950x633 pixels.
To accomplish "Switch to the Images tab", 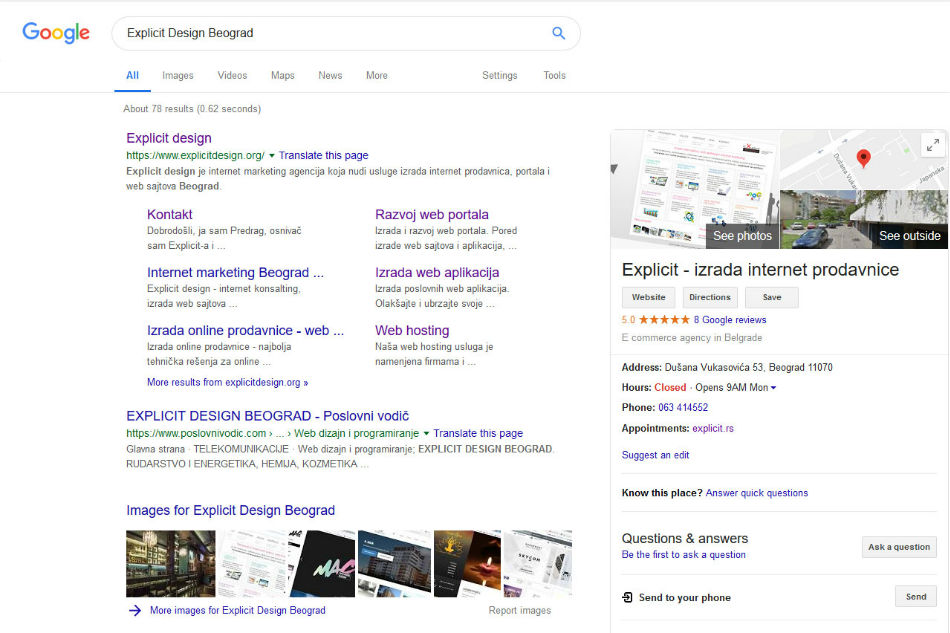I will click(x=178, y=75).
